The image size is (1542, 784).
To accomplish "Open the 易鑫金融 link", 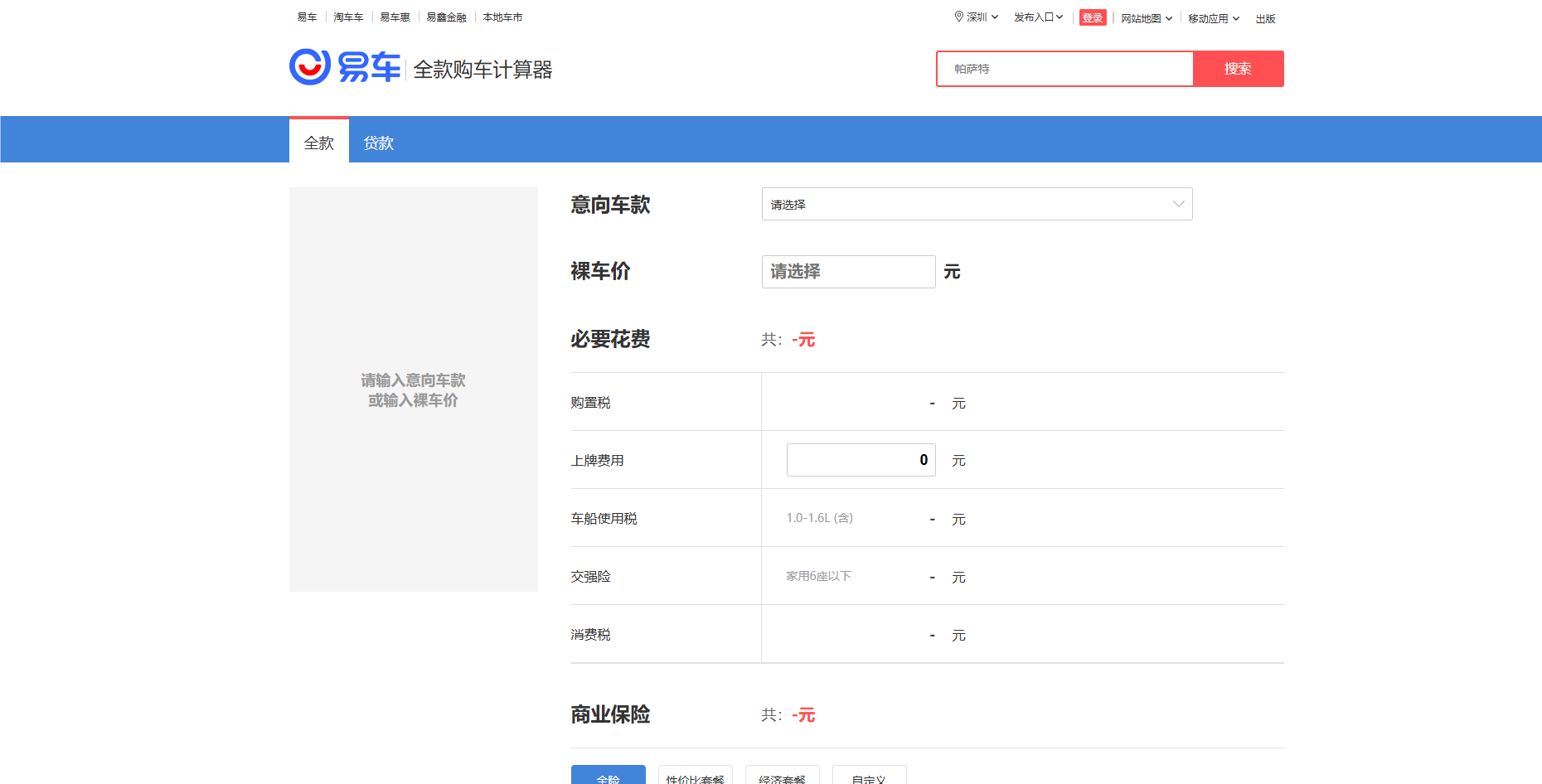I will click(445, 17).
